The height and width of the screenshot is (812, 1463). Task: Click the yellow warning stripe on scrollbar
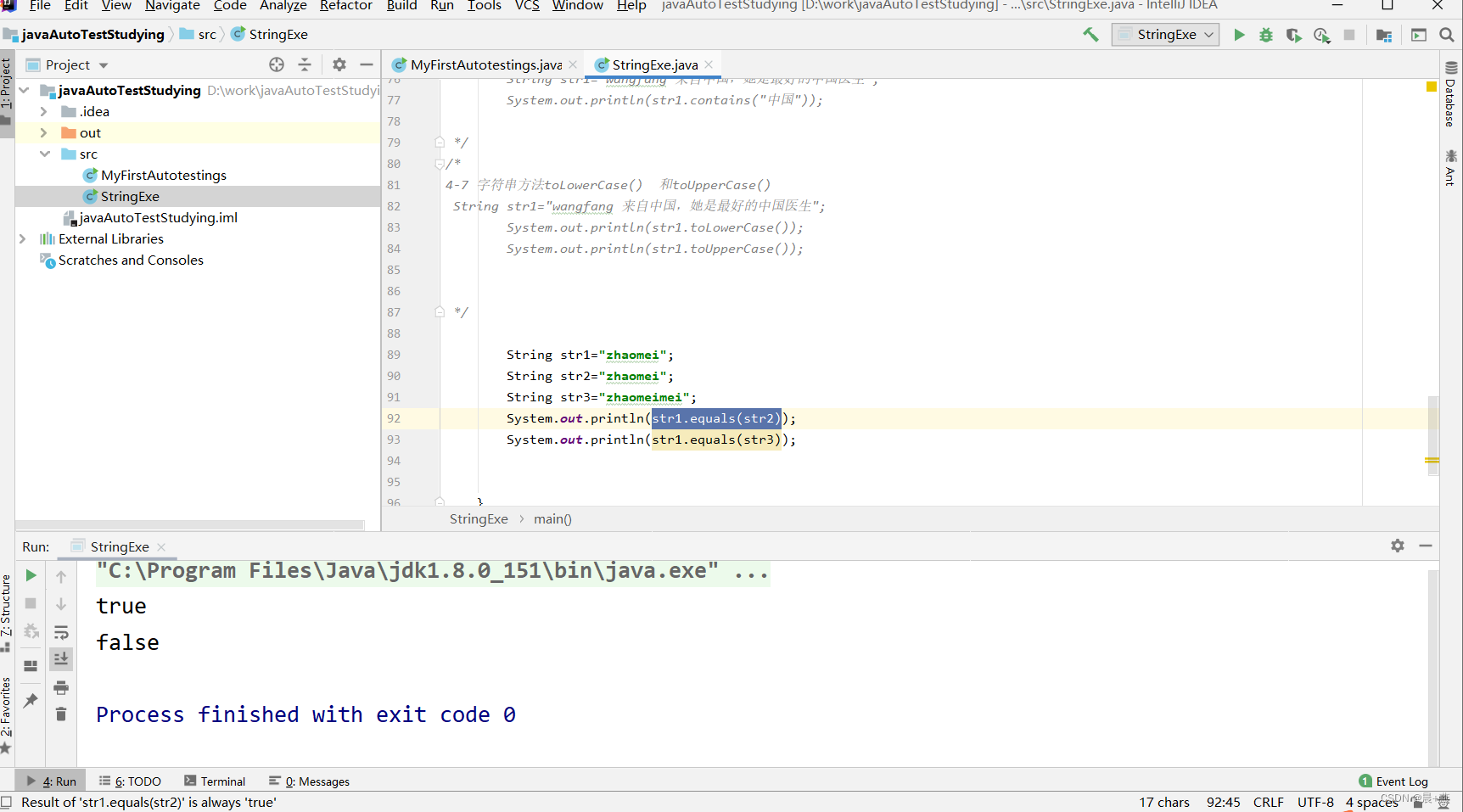click(x=1432, y=460)
